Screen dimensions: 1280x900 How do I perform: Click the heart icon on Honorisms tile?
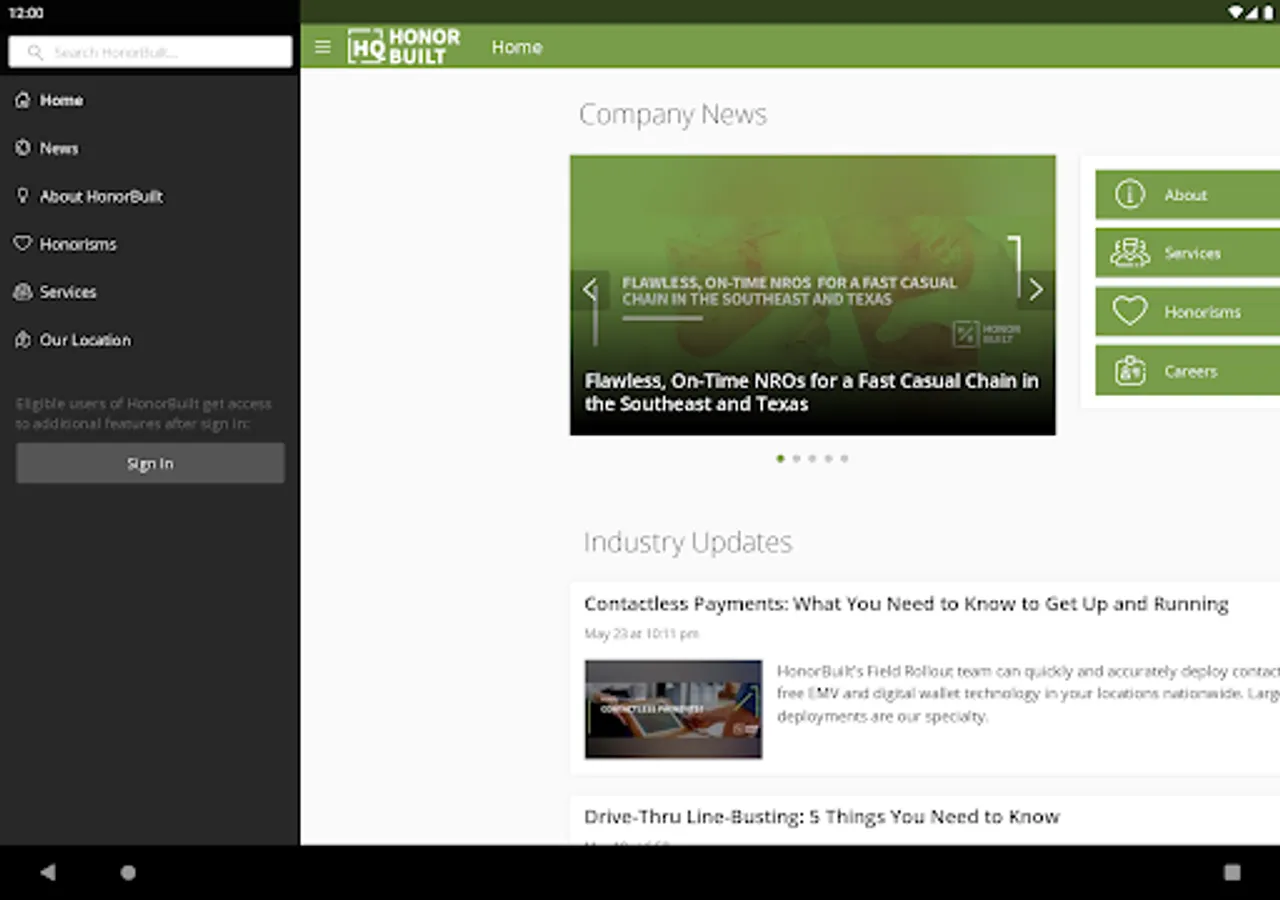pyautogui.click(x=1130, y=311)
